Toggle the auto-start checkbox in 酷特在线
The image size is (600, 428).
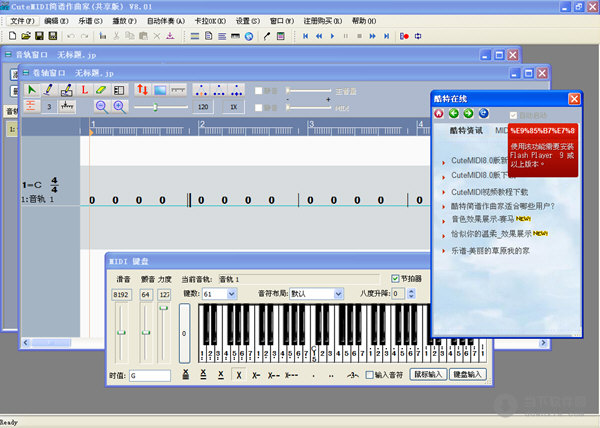tap(513, 115)
